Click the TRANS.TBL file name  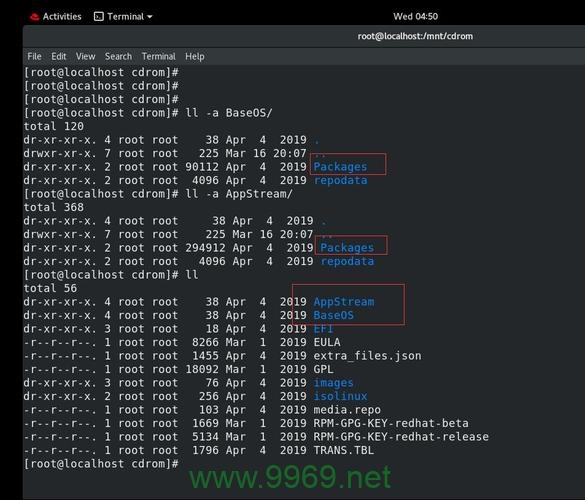[344, 450]
